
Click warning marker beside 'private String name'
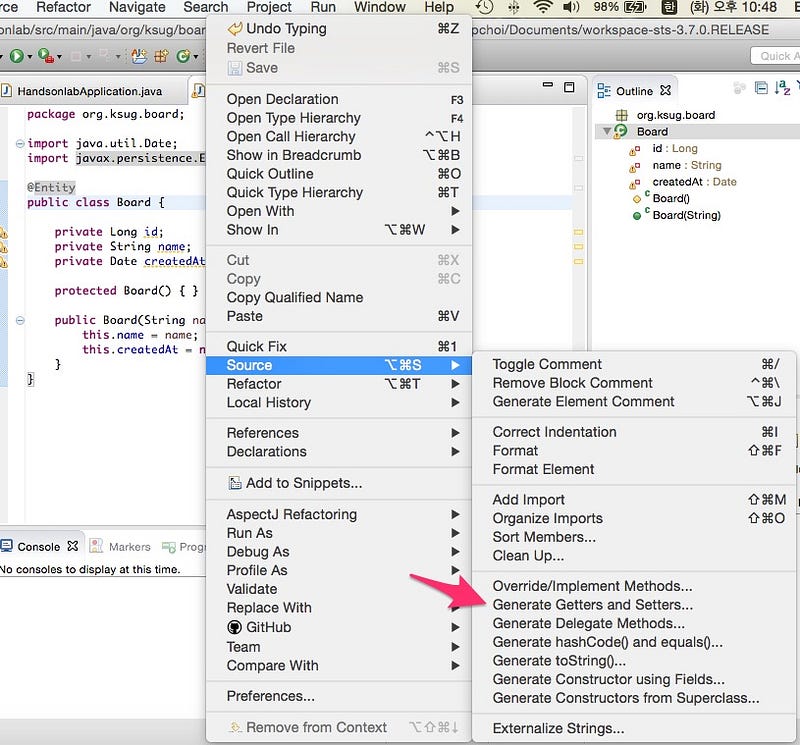coord(3,248)
